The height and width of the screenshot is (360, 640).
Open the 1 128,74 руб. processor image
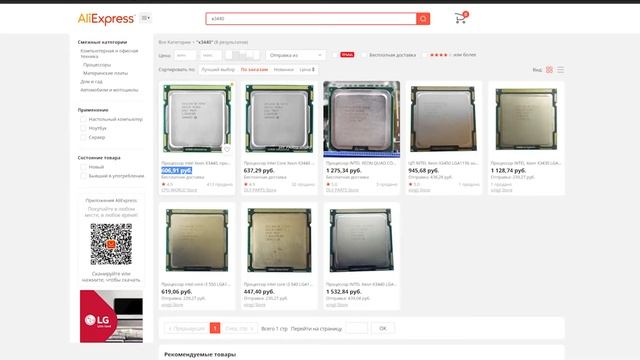526,119
